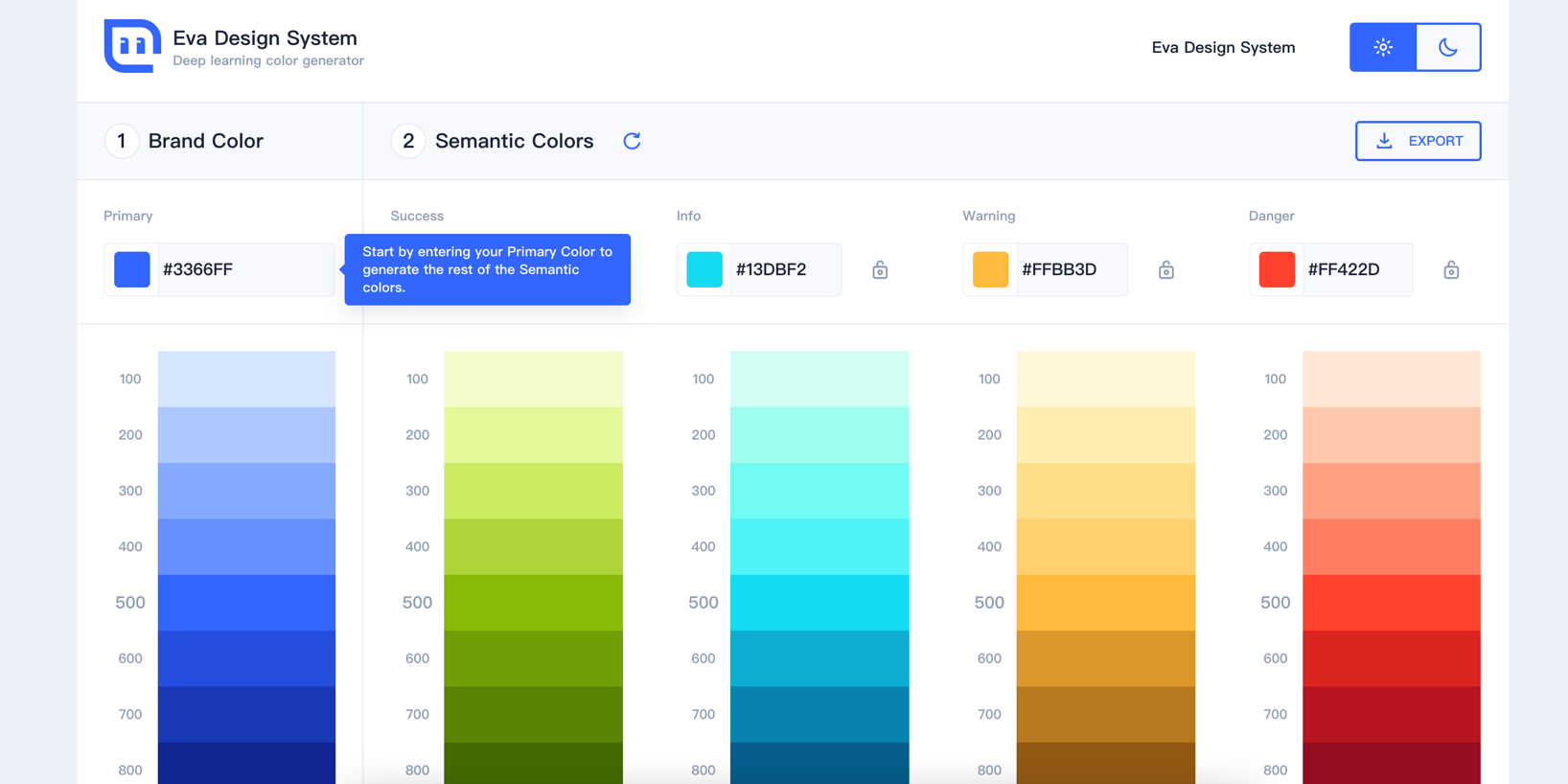Edit the Info hex value #13DBF2
This screenshot has height=784, width=1568.
point(784,269)
